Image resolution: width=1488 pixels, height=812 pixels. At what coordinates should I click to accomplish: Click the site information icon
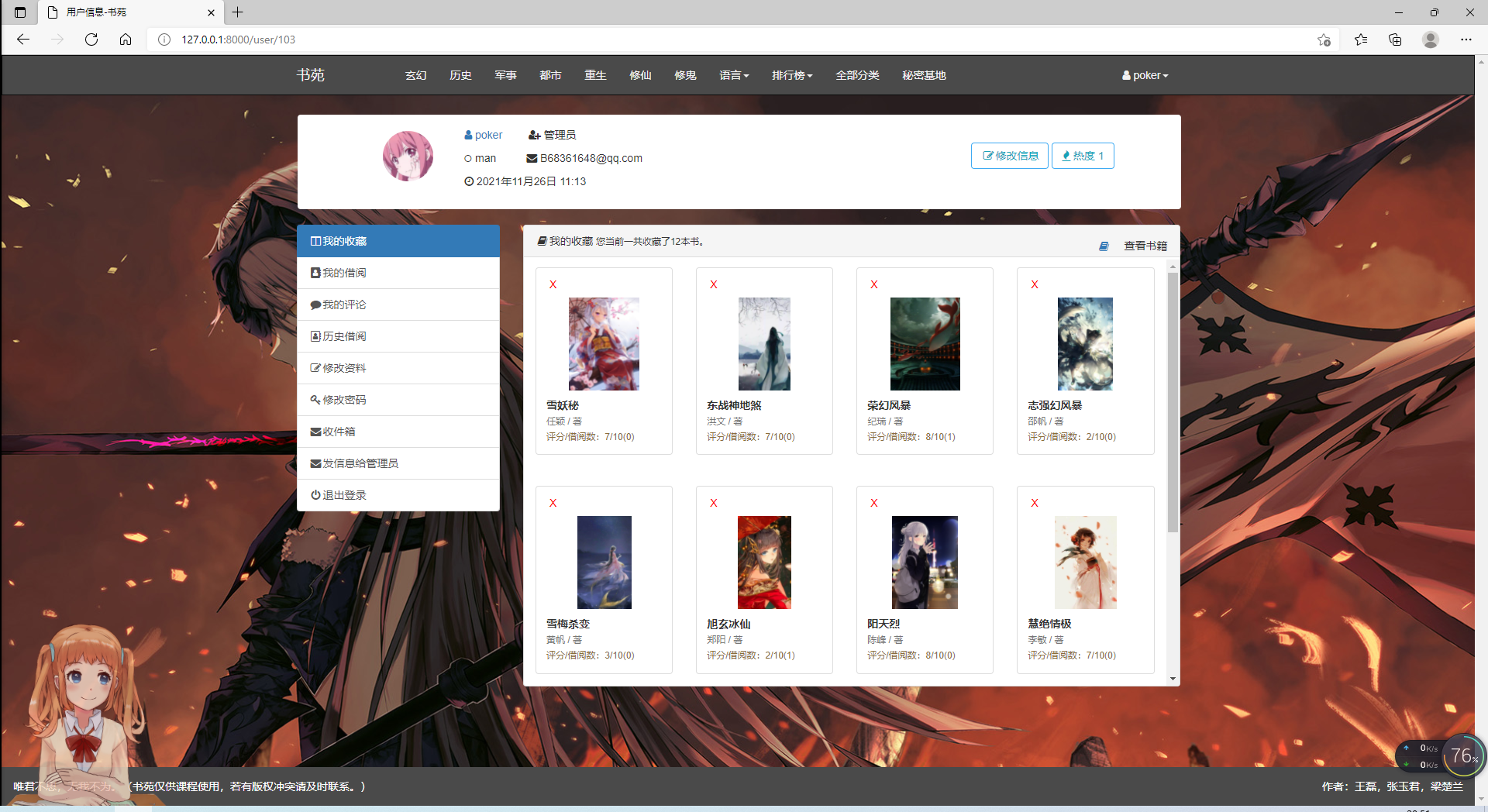pyautogui.click(x=164, y=40)
